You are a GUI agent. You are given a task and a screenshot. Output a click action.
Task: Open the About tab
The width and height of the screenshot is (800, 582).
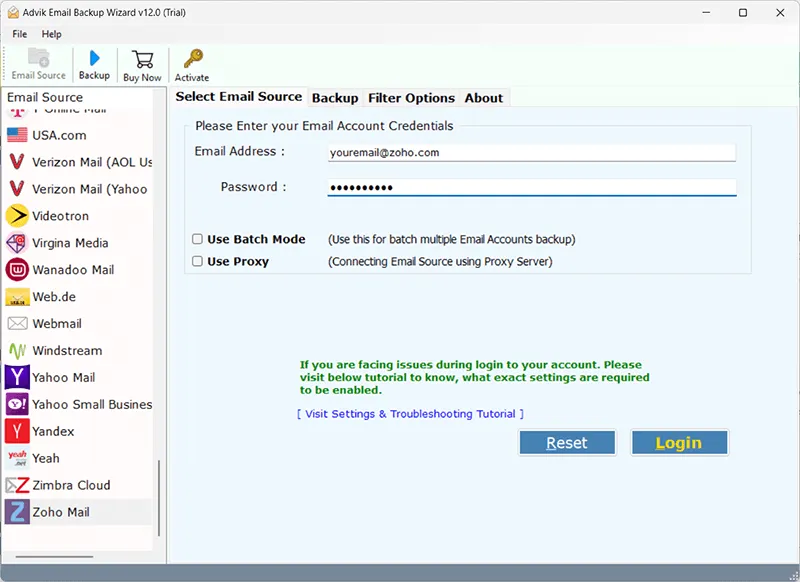(484, 98)
